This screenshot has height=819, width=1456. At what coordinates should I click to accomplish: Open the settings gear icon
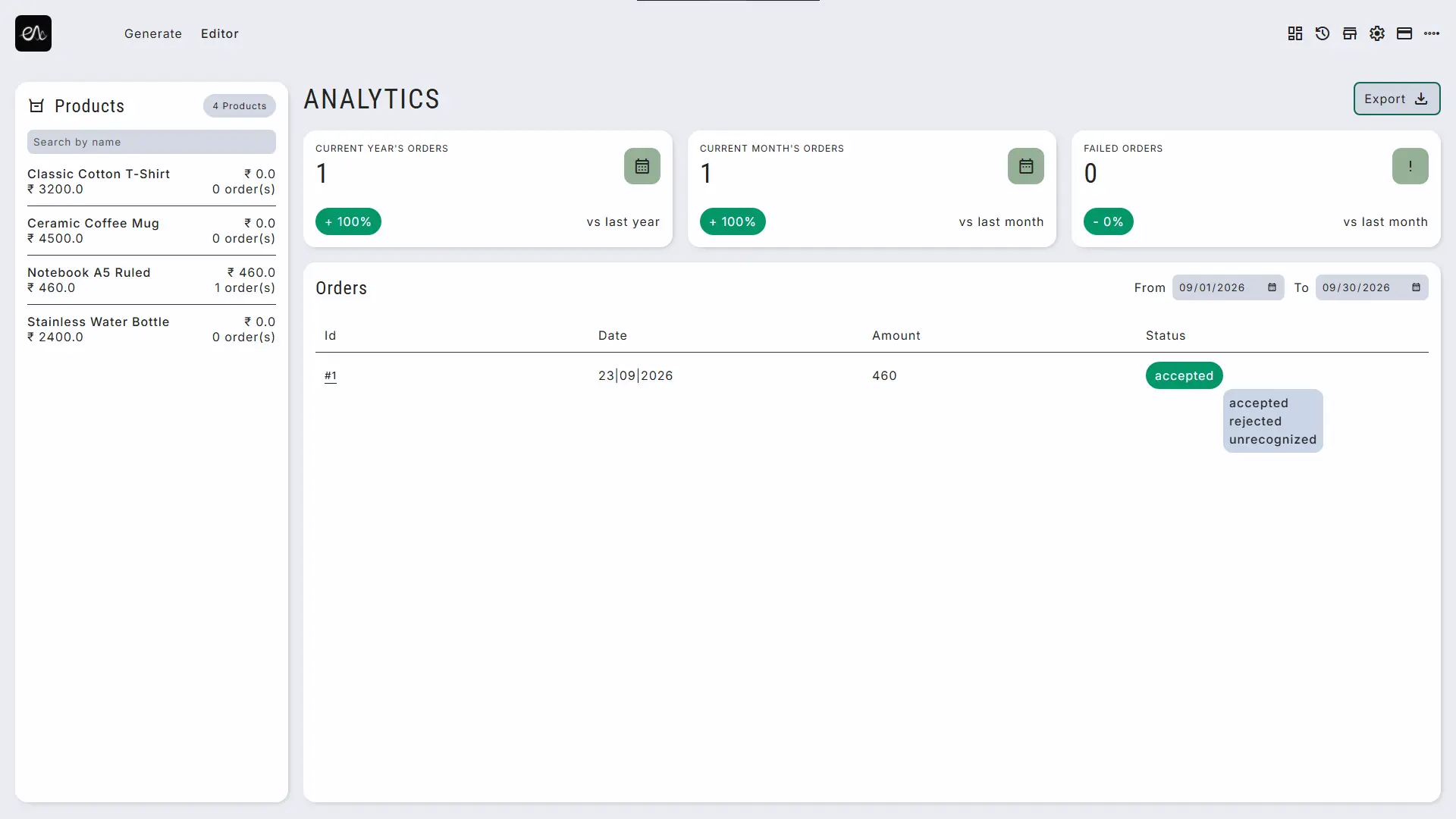[x=1377, y=33]
